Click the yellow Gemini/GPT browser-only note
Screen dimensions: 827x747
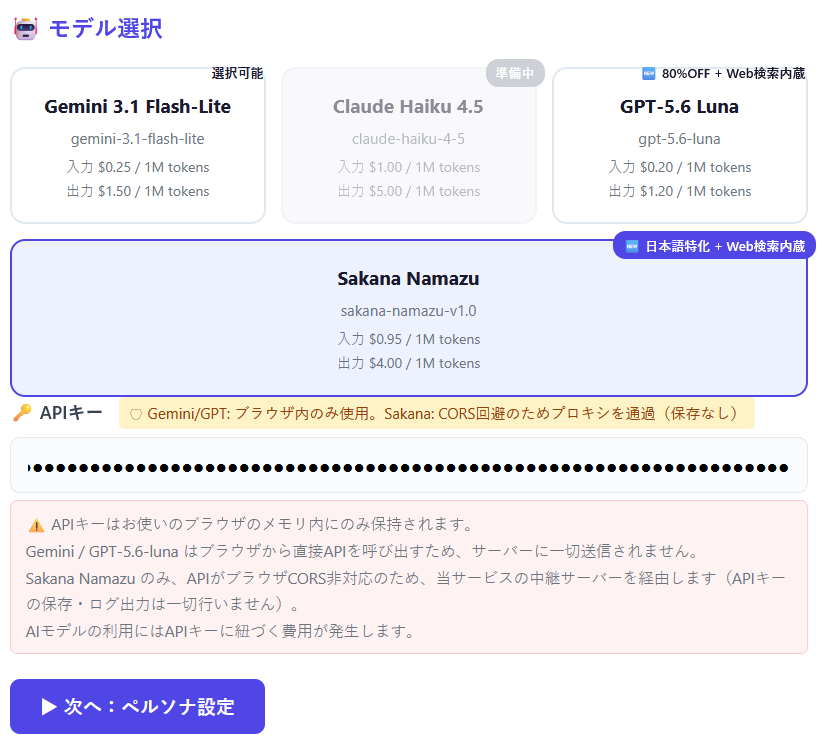[437, 414]
